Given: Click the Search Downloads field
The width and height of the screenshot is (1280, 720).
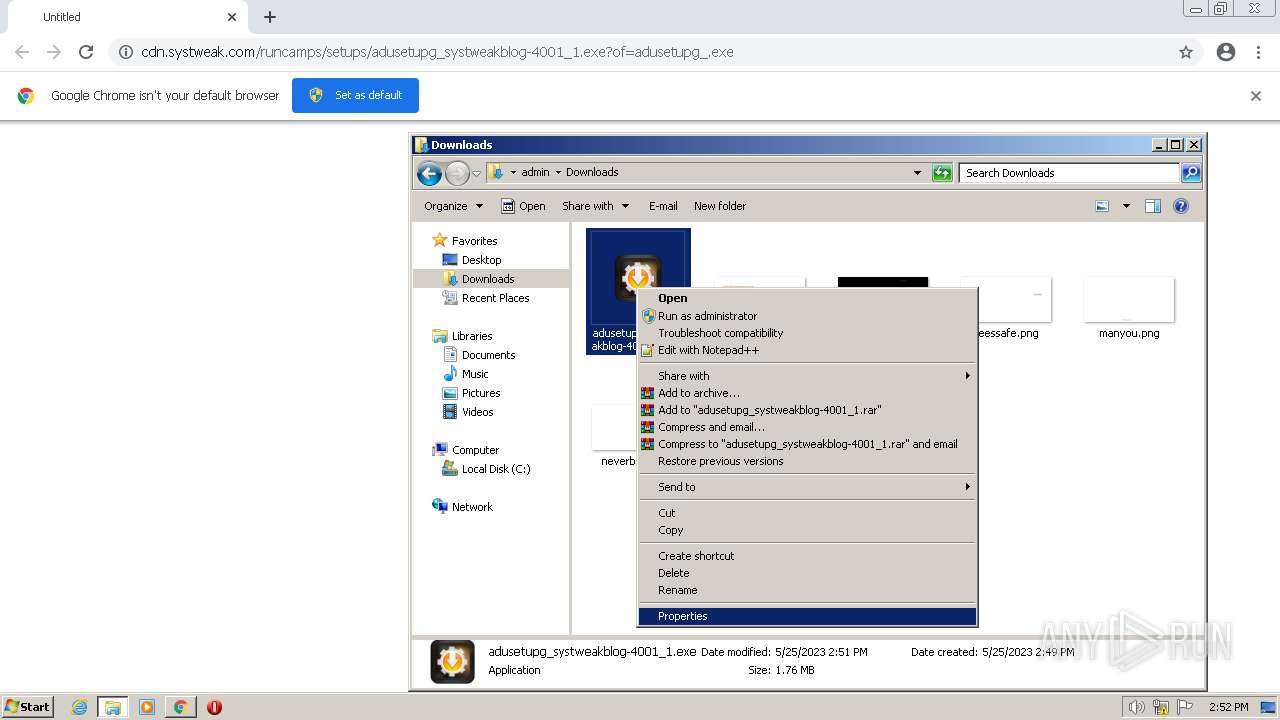Looking at the screenshot, I should point(1069,173).
